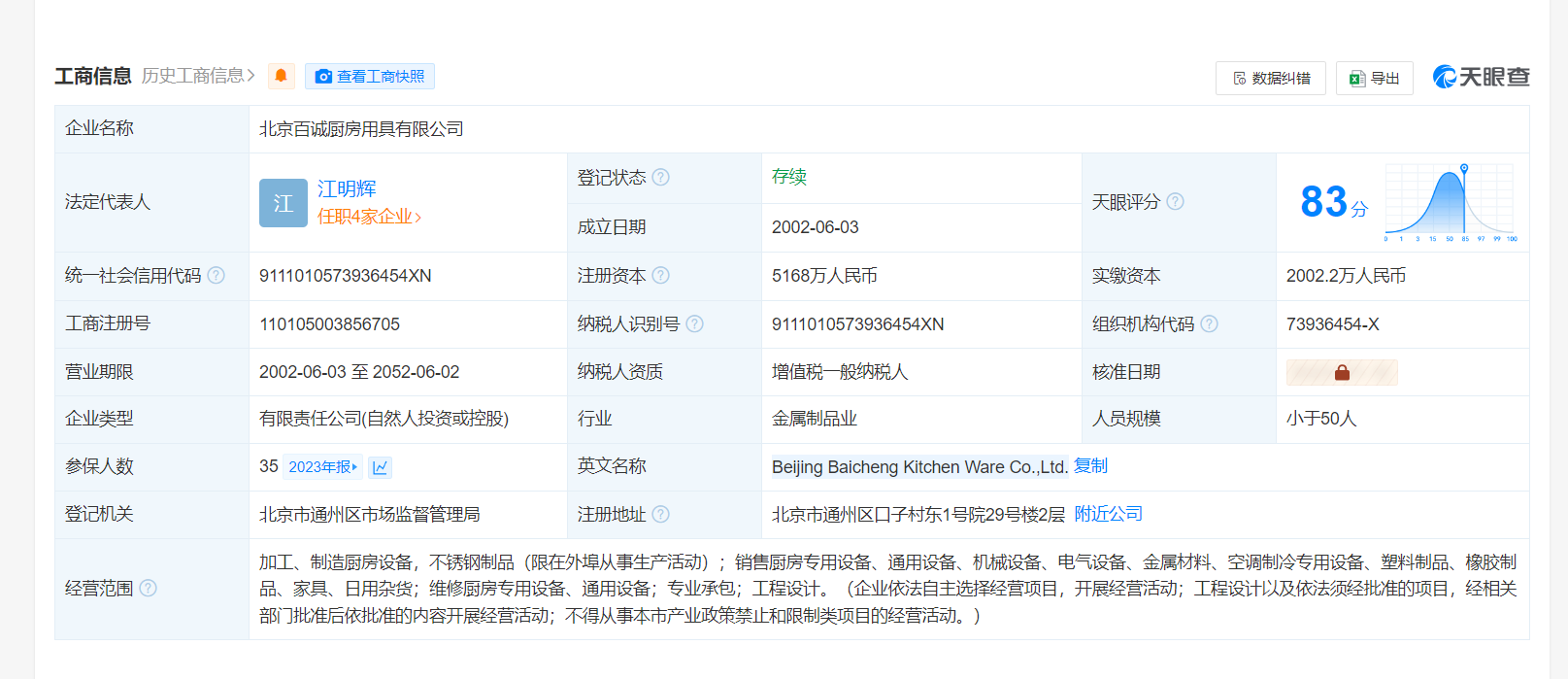Expand 任职4家企业 link

(x=369, y=217)
